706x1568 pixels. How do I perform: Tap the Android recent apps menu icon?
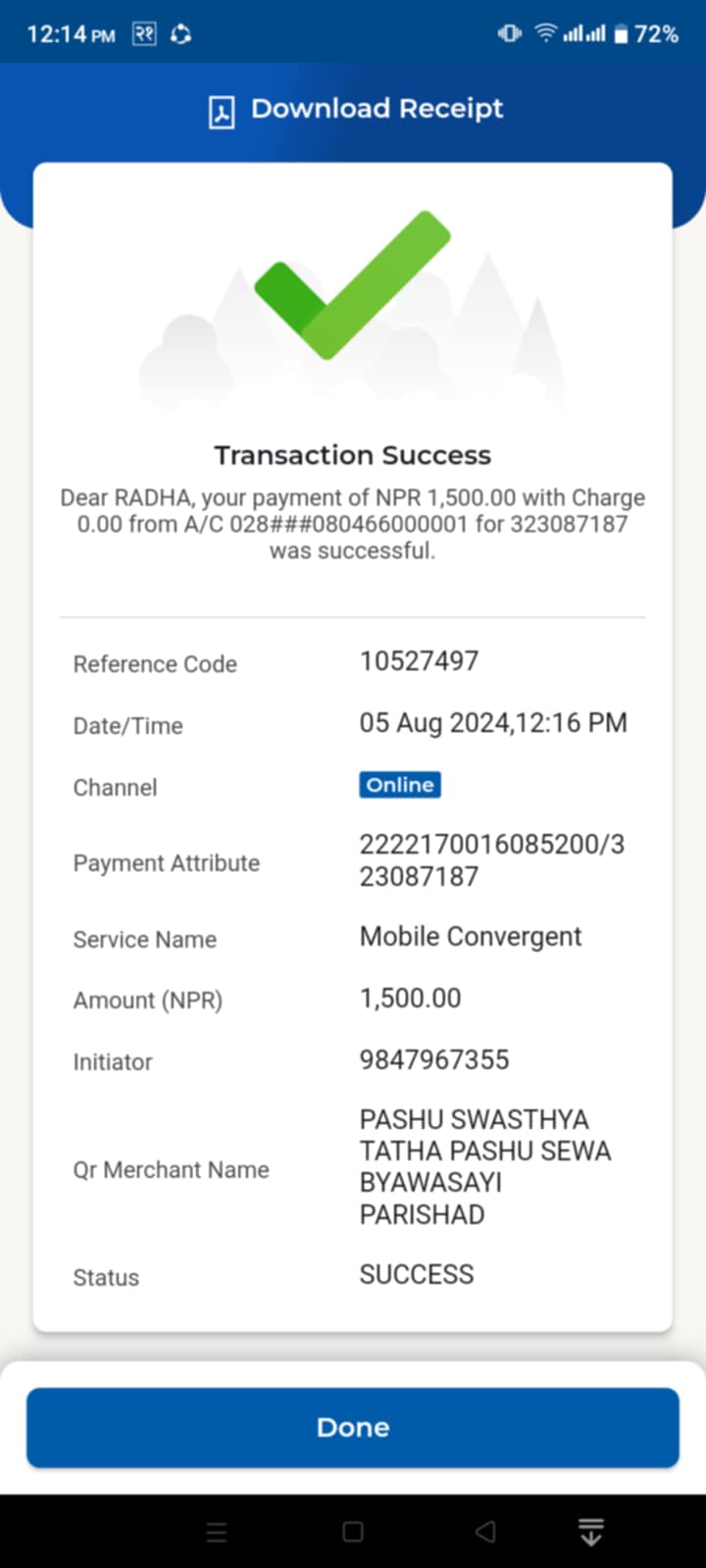coord(218,1532)
